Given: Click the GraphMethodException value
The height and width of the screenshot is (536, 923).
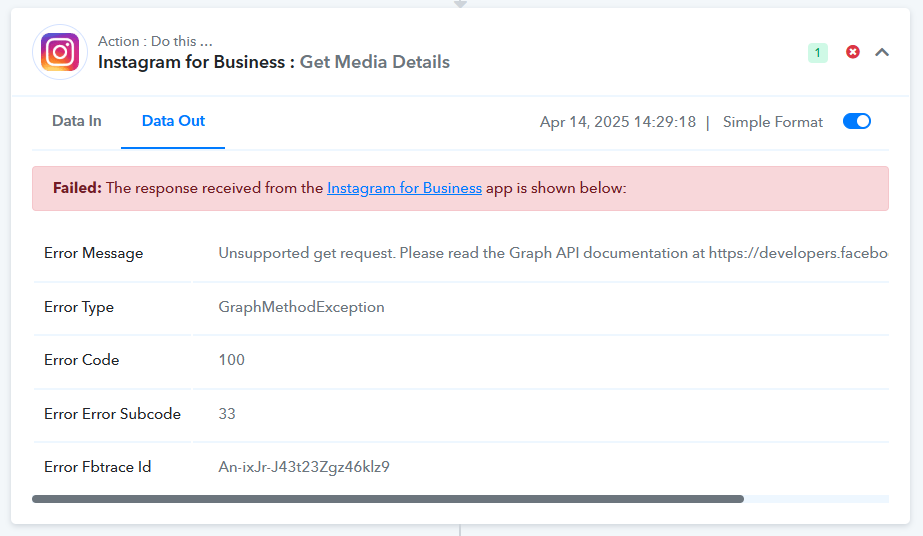Looking at the screenshot, I should click(301, 307).
